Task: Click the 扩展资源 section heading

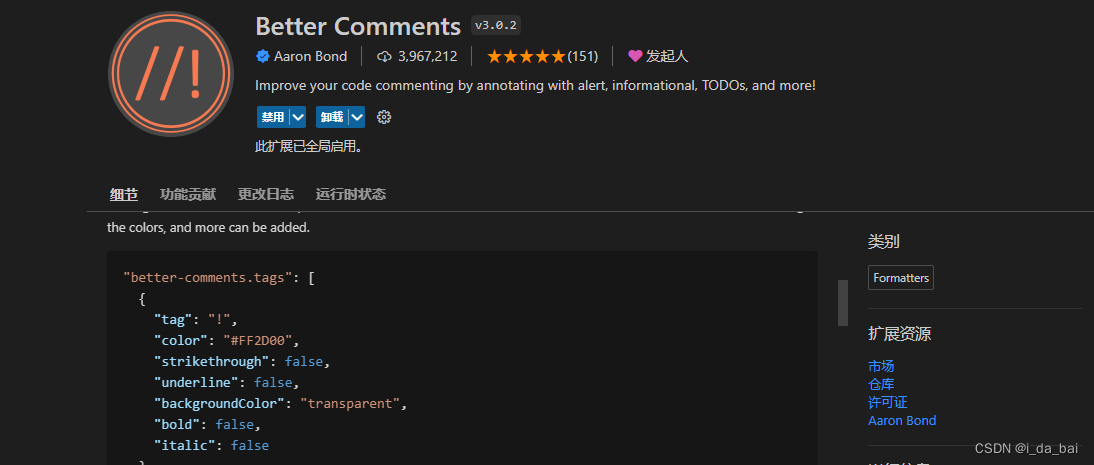Action: pyautogui.click(x=899, y=334)
